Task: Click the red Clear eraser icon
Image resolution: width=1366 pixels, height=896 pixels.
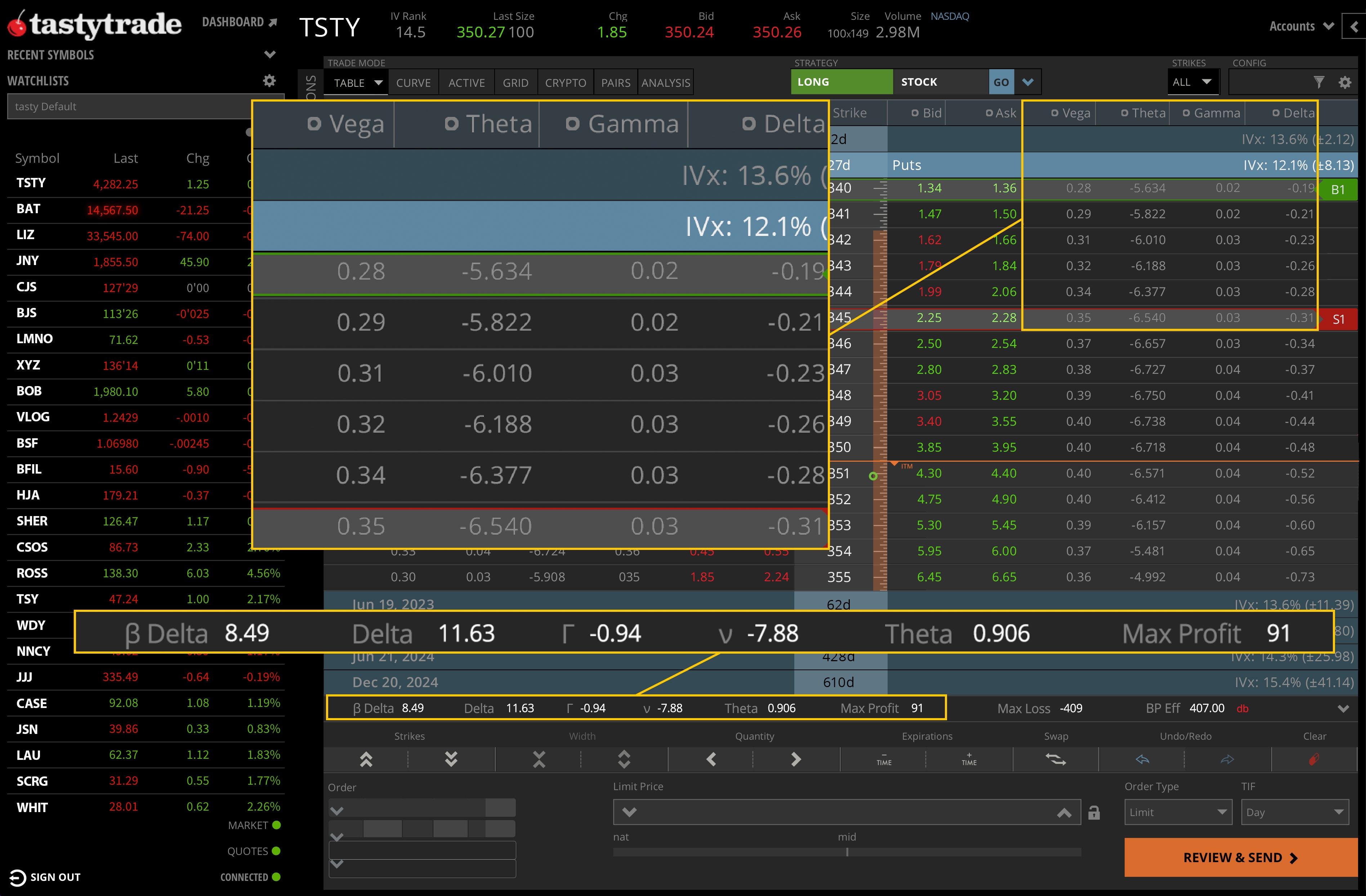Action: [x=1314, y=760]
